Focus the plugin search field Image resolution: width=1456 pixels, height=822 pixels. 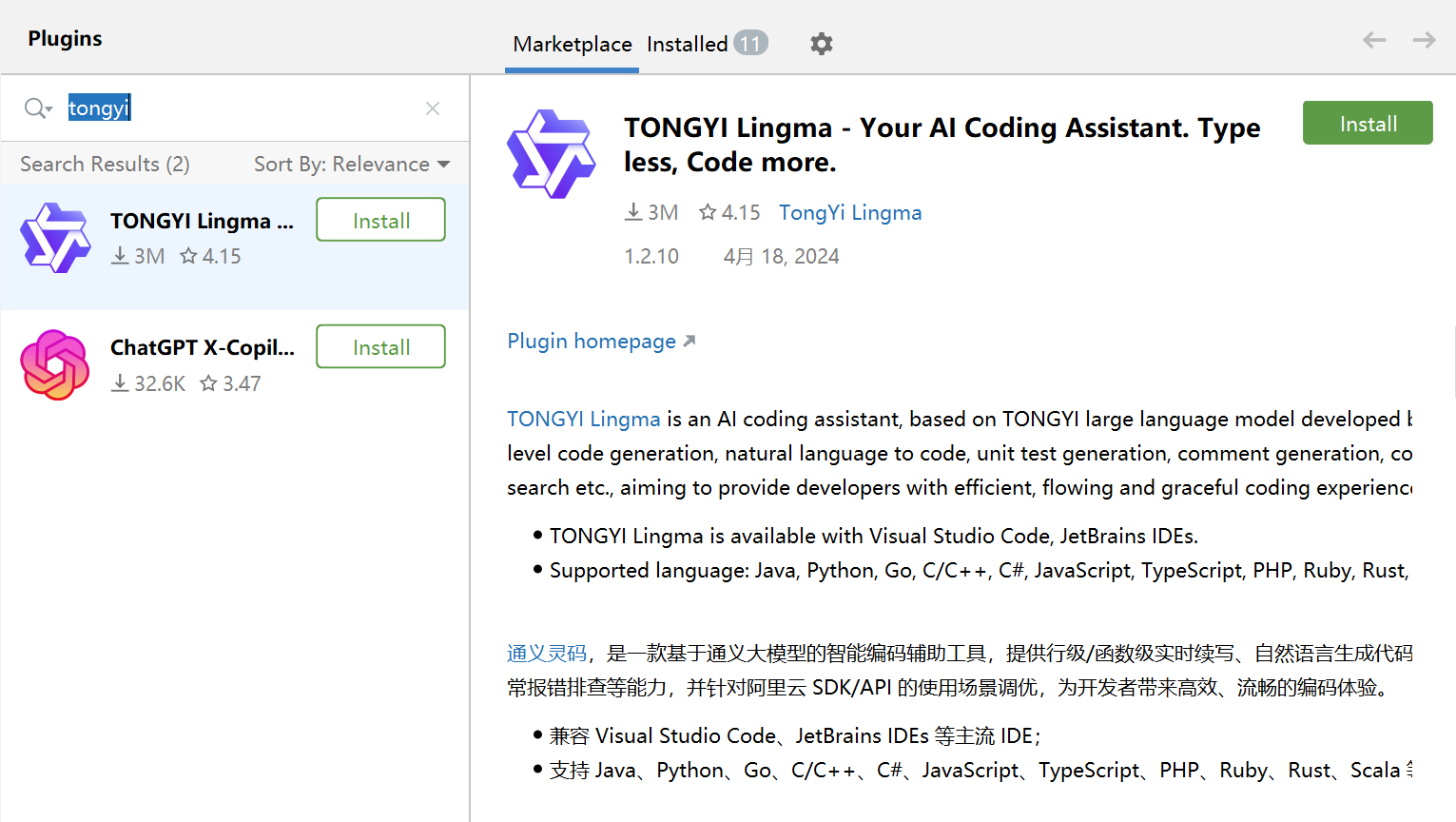tap(234, 108)
